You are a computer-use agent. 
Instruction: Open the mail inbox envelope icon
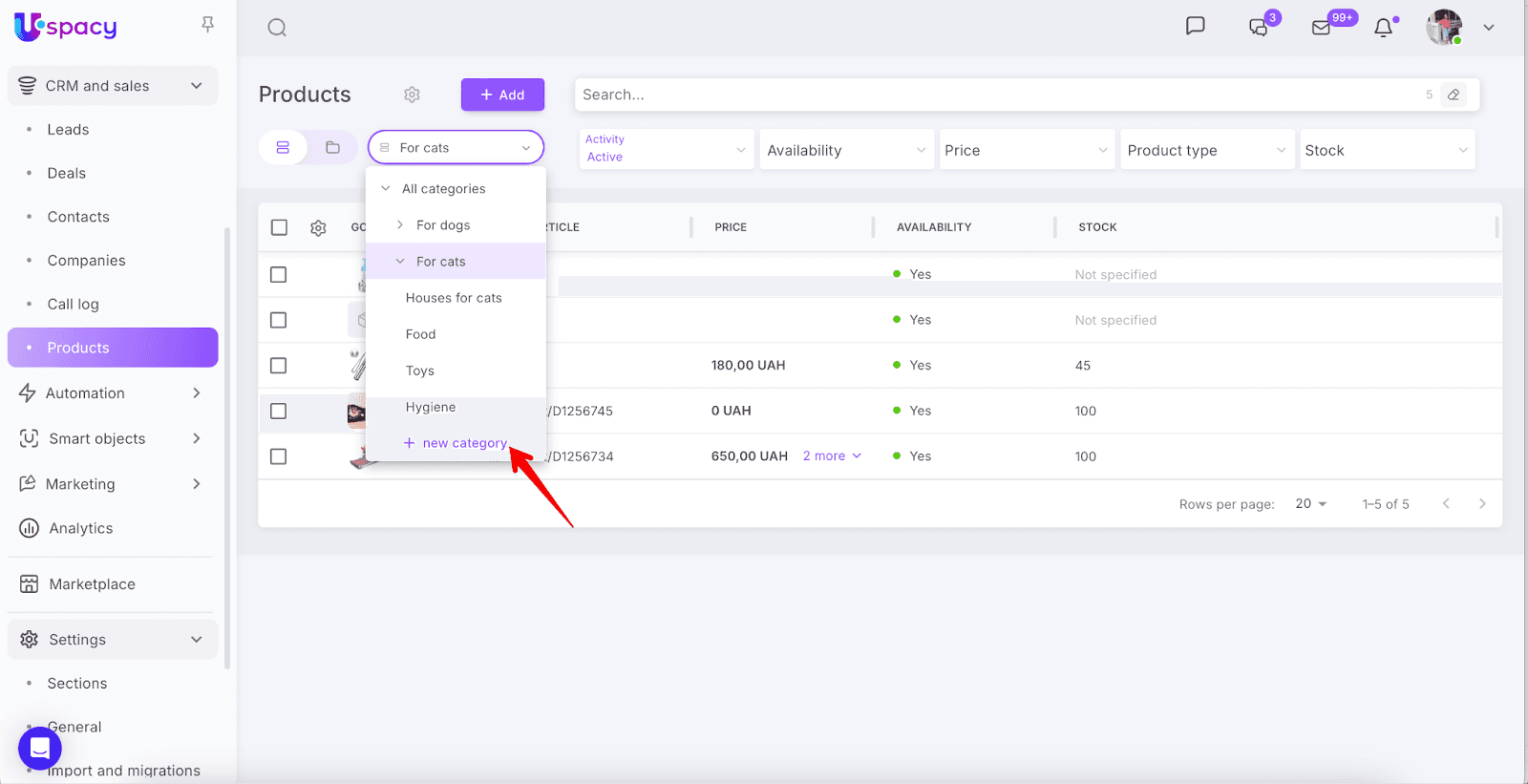coord(1322,28)
